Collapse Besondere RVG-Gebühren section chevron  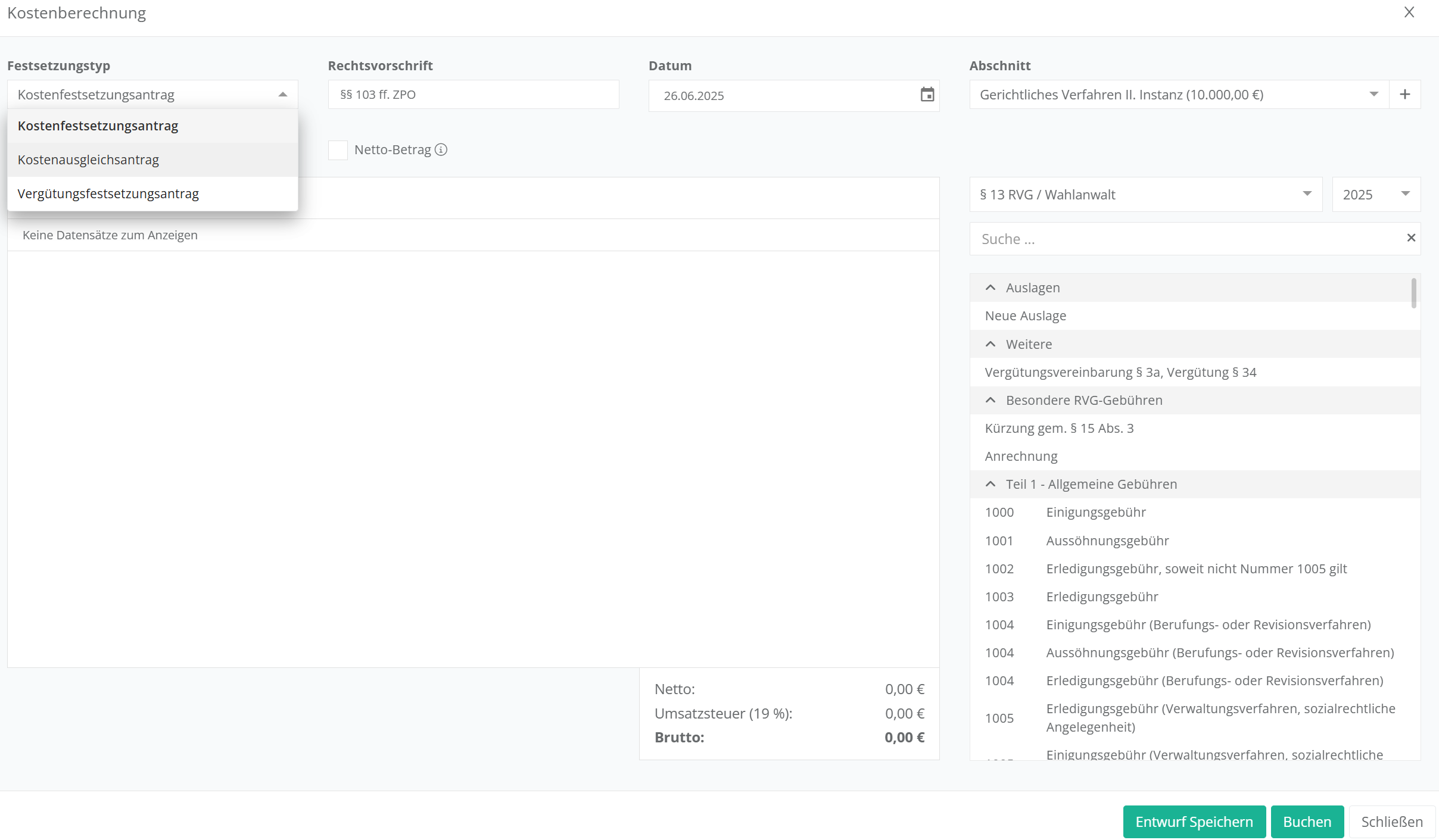click(x=991, y=401)
